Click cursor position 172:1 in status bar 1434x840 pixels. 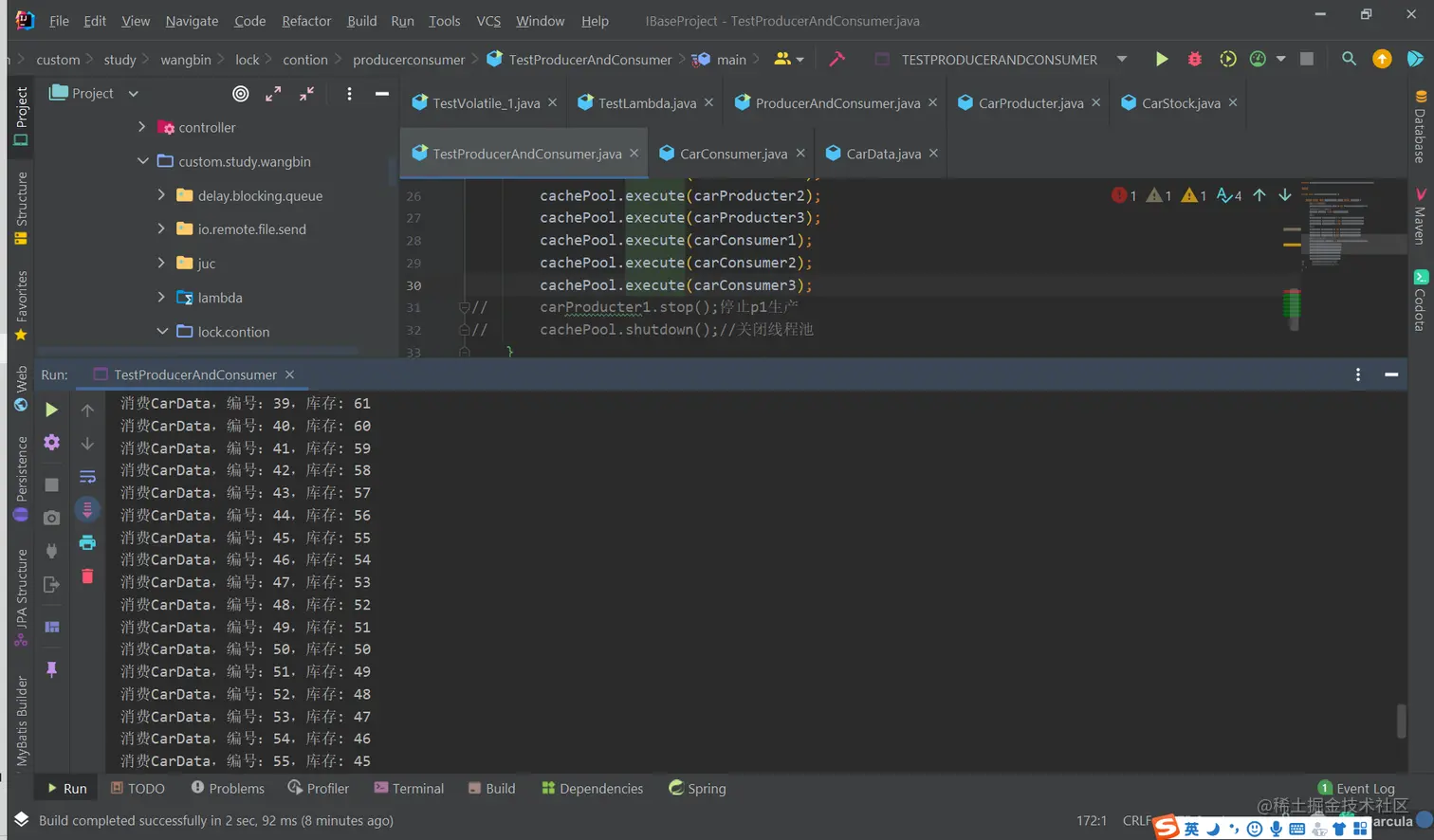tap(1092, 820)
